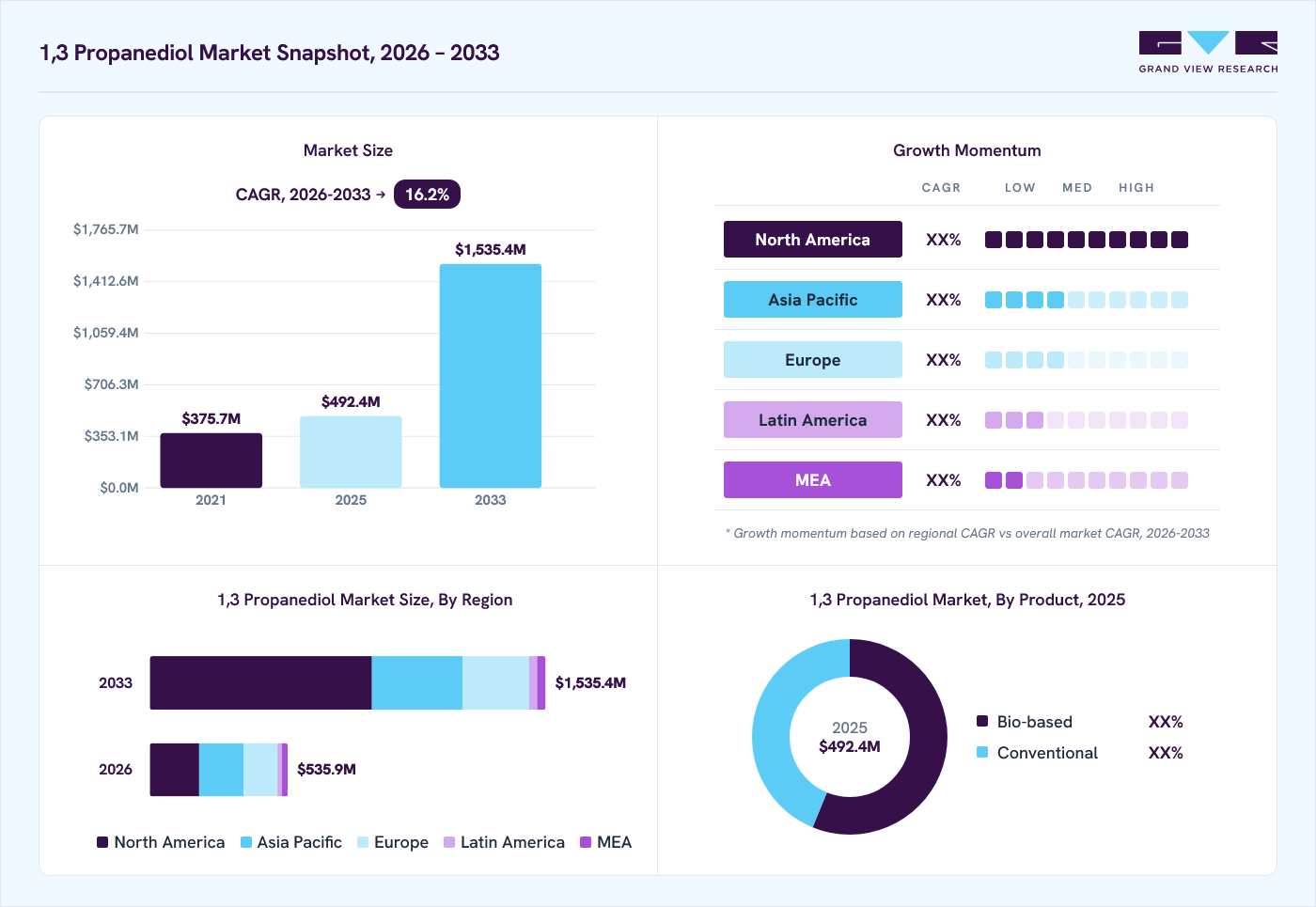
Task: Click the CAGR column header
Action: click(941, 188)
